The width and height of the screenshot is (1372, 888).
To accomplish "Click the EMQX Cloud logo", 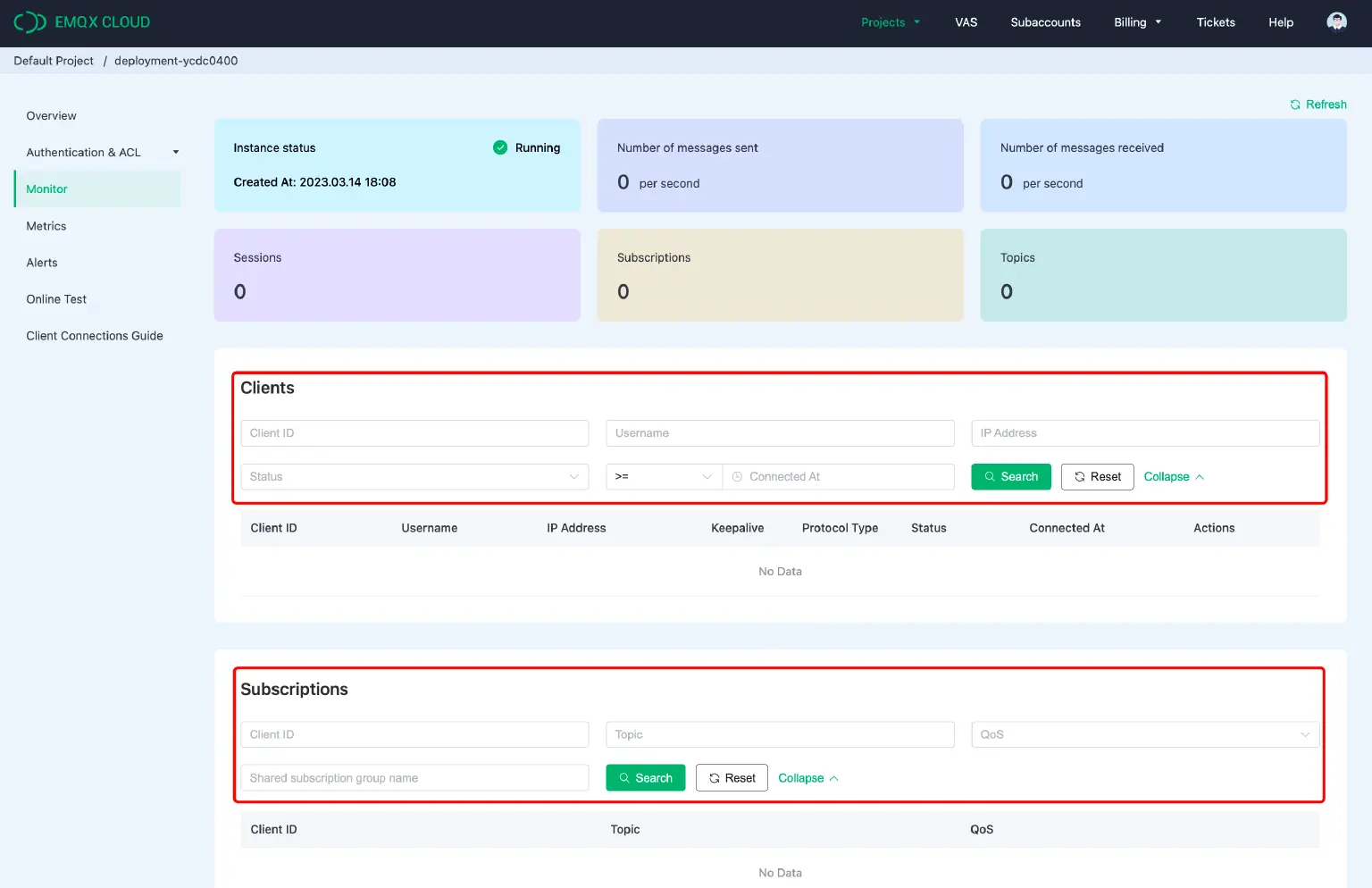I will tap(82, 21).
